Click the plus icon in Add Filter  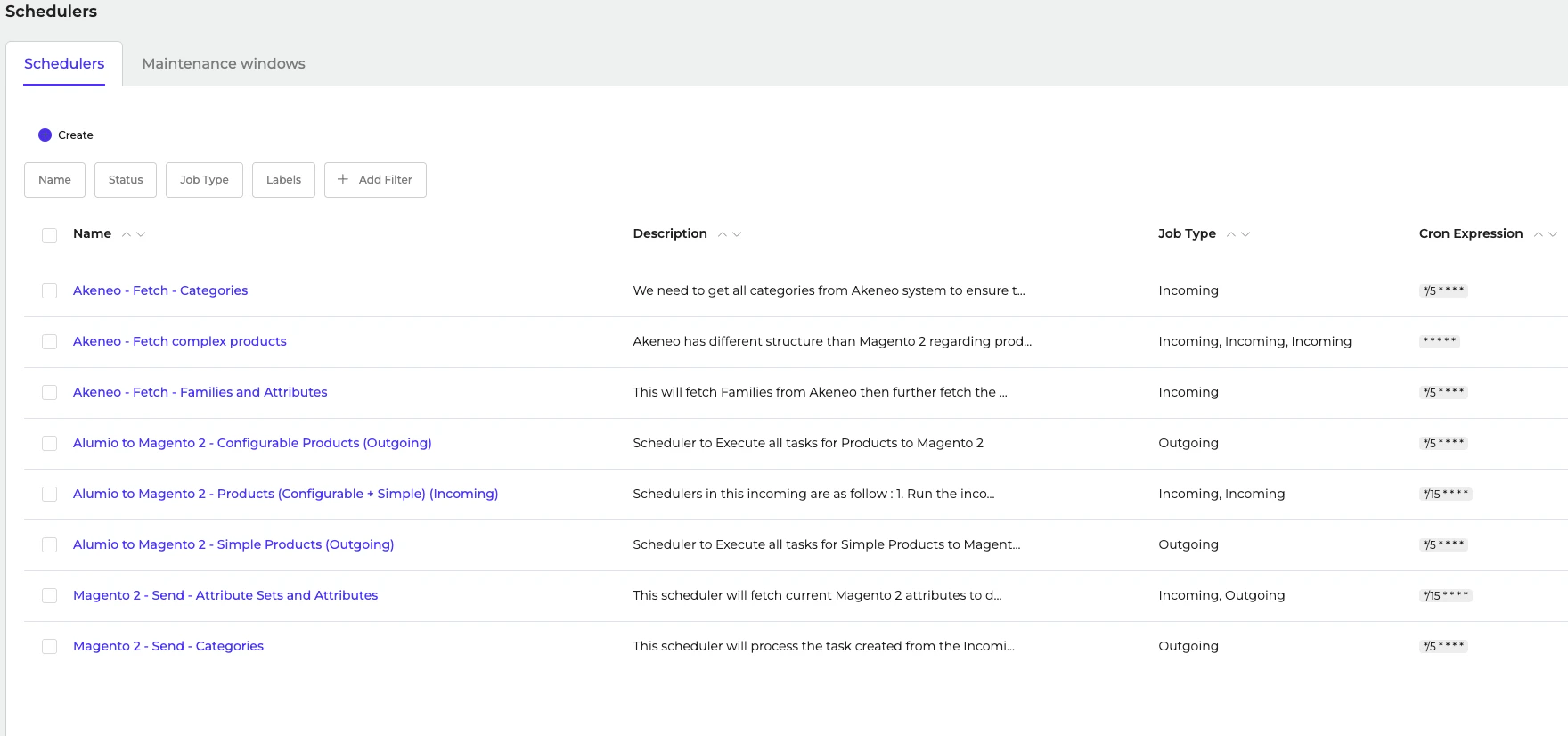click(343, 180)
